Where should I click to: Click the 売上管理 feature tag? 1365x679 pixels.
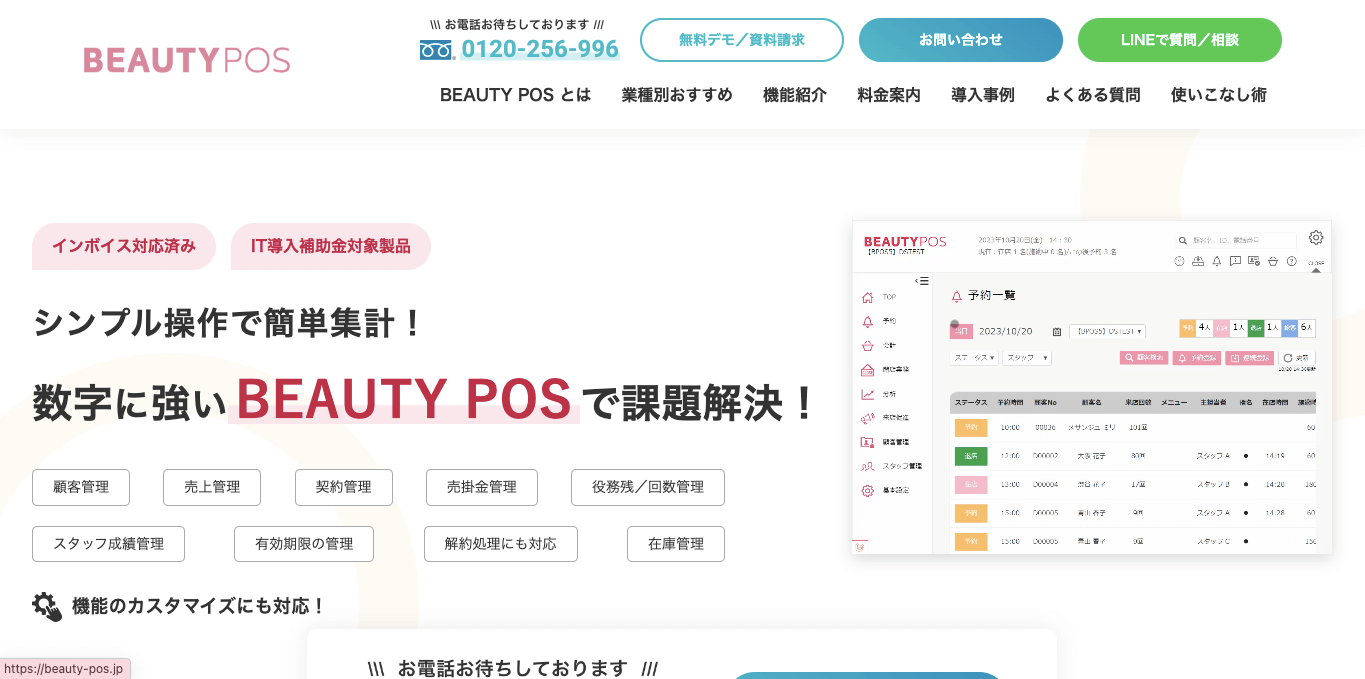[212, 487]
